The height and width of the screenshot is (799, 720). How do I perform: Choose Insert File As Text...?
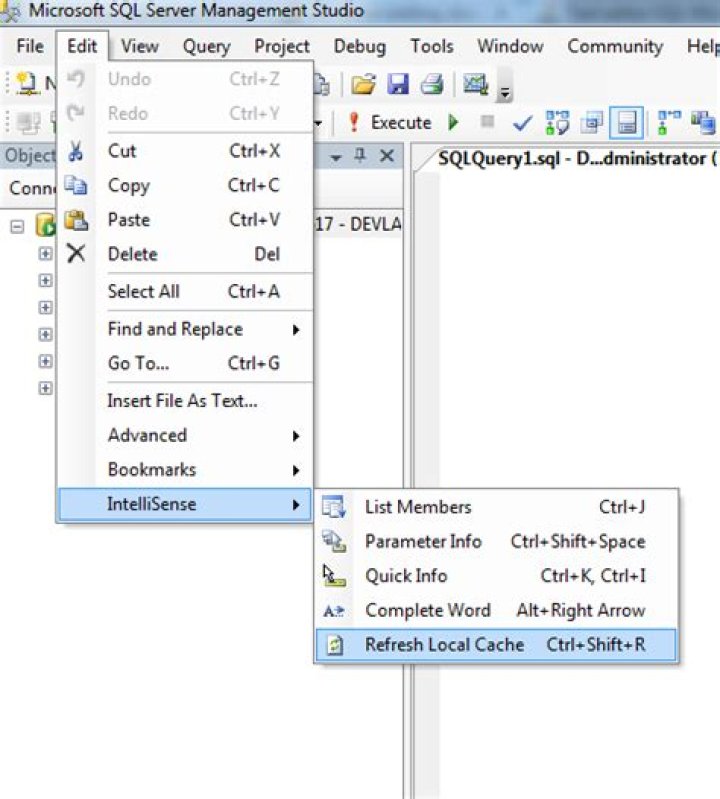click(185, 401)
